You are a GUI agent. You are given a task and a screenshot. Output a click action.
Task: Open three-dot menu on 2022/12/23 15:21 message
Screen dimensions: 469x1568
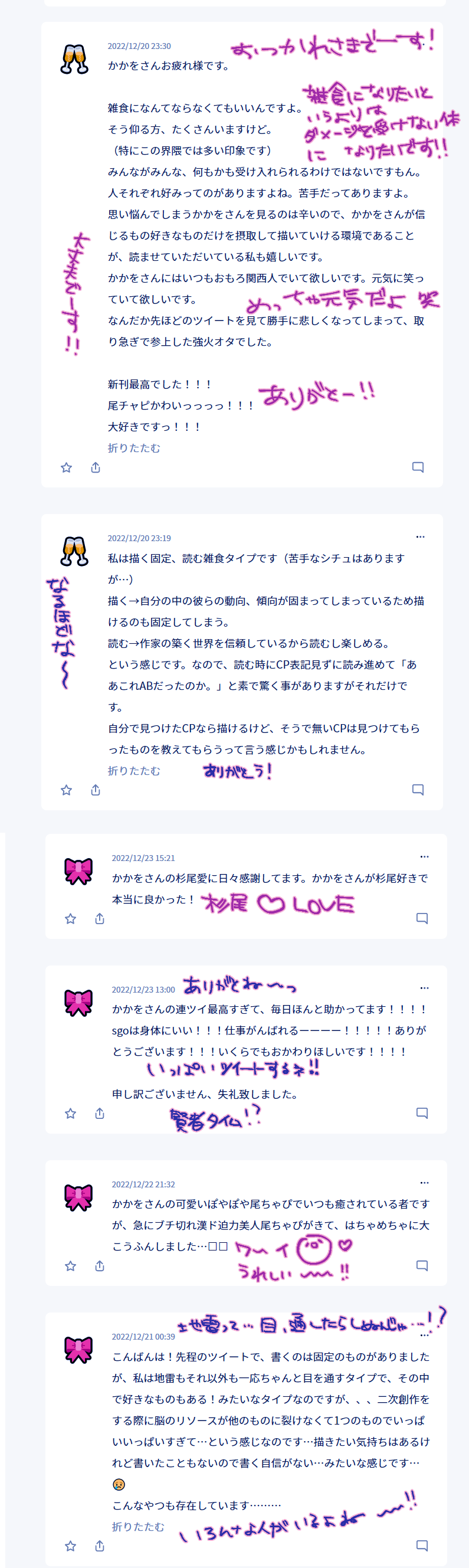[425, 856]
